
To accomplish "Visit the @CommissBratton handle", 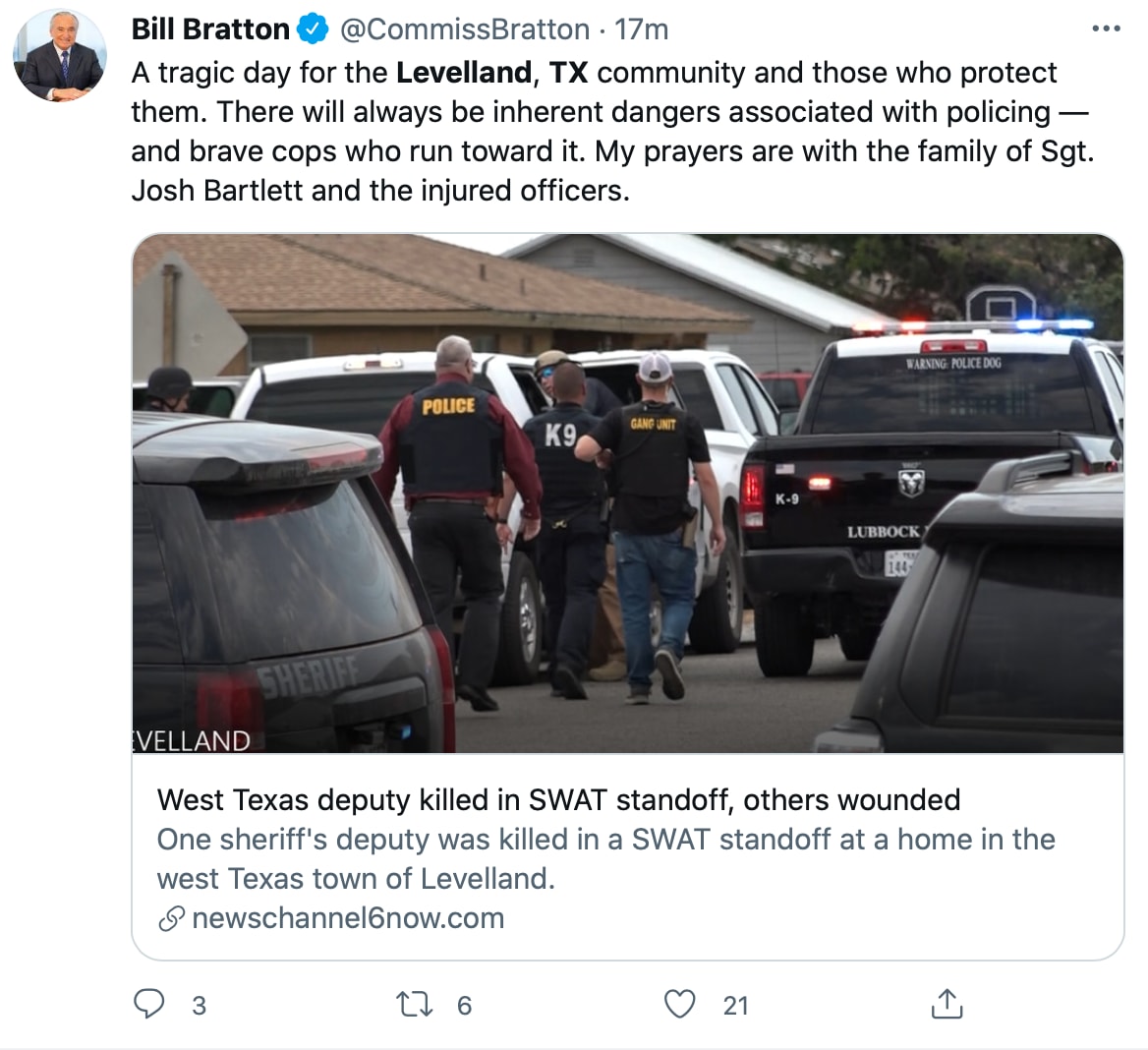I will coord(464,29).
